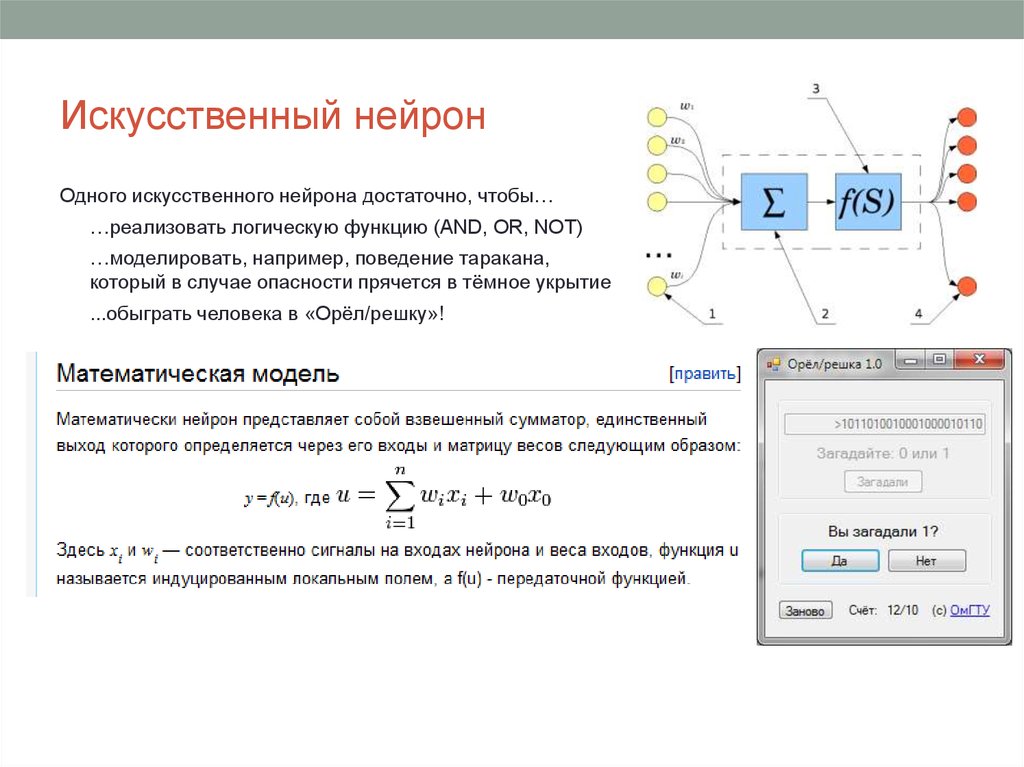Viewport: 1024px width, 767px height.
Task: Click the summation Σ block in diagram
Action: click(773, 201)
